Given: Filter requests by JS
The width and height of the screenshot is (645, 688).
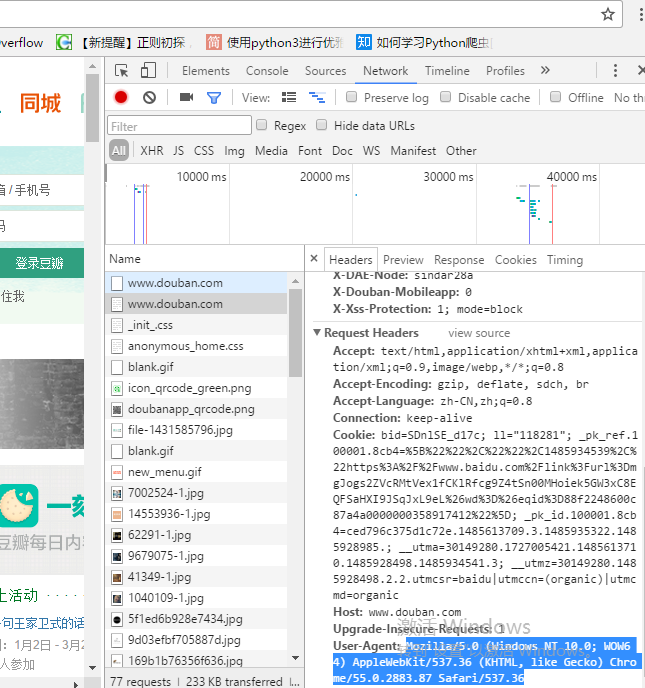Looking at the screenshot, I should point(178,150).
